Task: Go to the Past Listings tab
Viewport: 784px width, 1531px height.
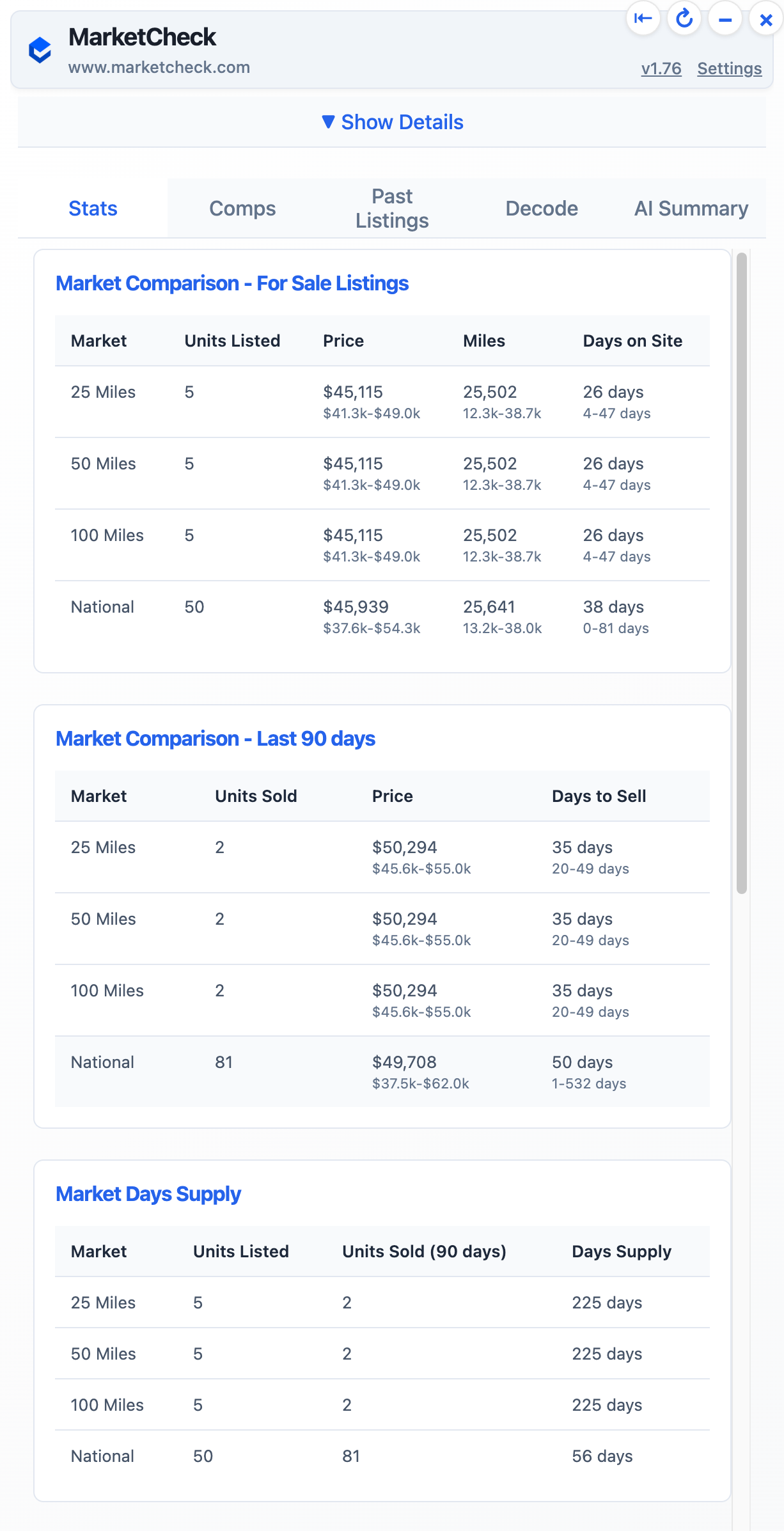Action: [392, 208]
